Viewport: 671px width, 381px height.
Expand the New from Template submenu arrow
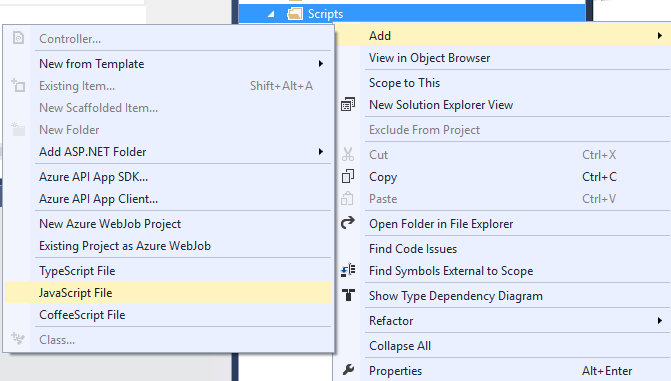click(x=321, y=64)
